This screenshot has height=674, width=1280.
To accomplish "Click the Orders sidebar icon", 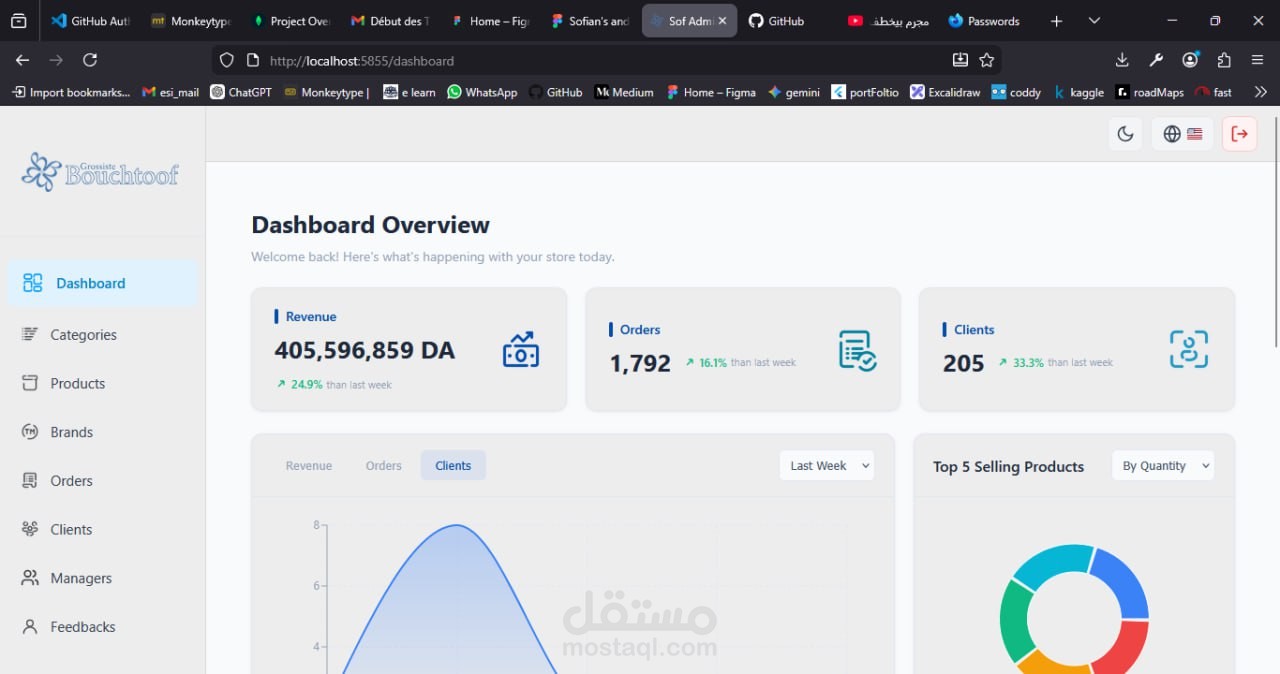I will point(31,480).
